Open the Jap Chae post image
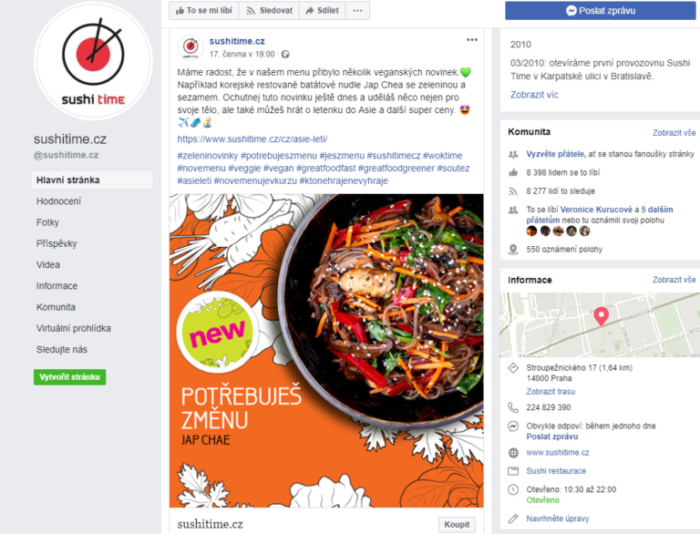Image resolution: width=700 pixels, height=534 pixels. point(326,350)
